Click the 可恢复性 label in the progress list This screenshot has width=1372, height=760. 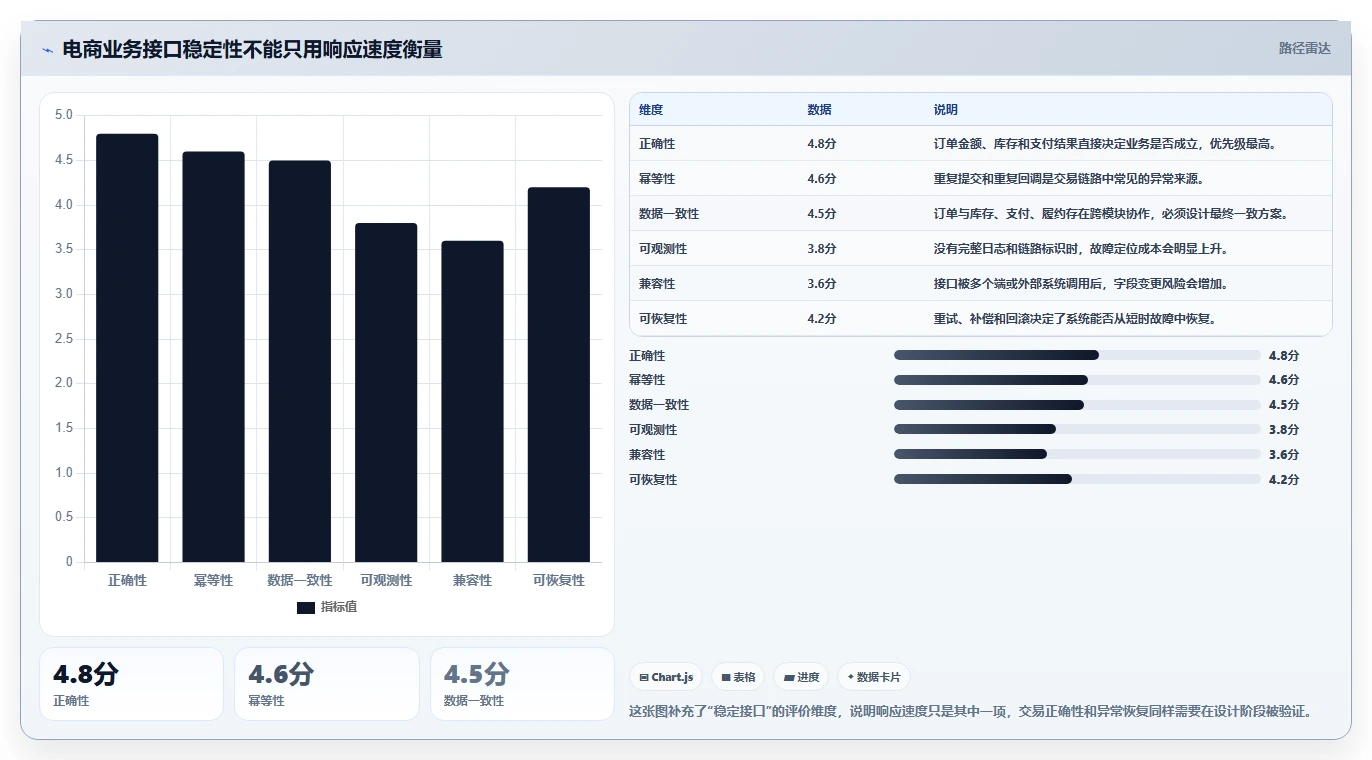[653, 480]
